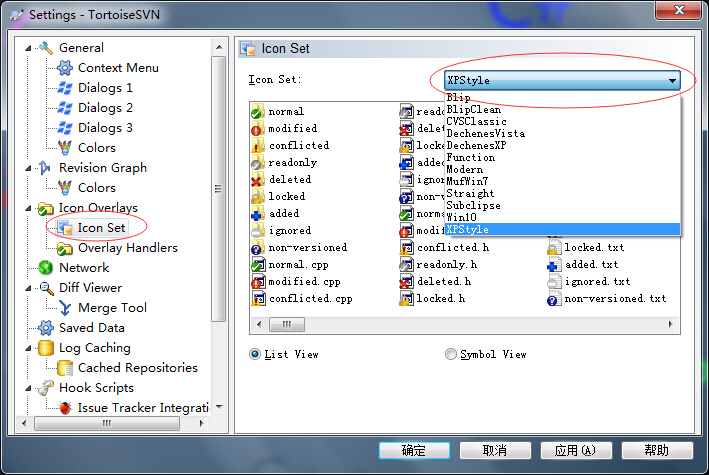Click the modified folder overlay icon
709x475 pixels.
click(x=258, y=128)
